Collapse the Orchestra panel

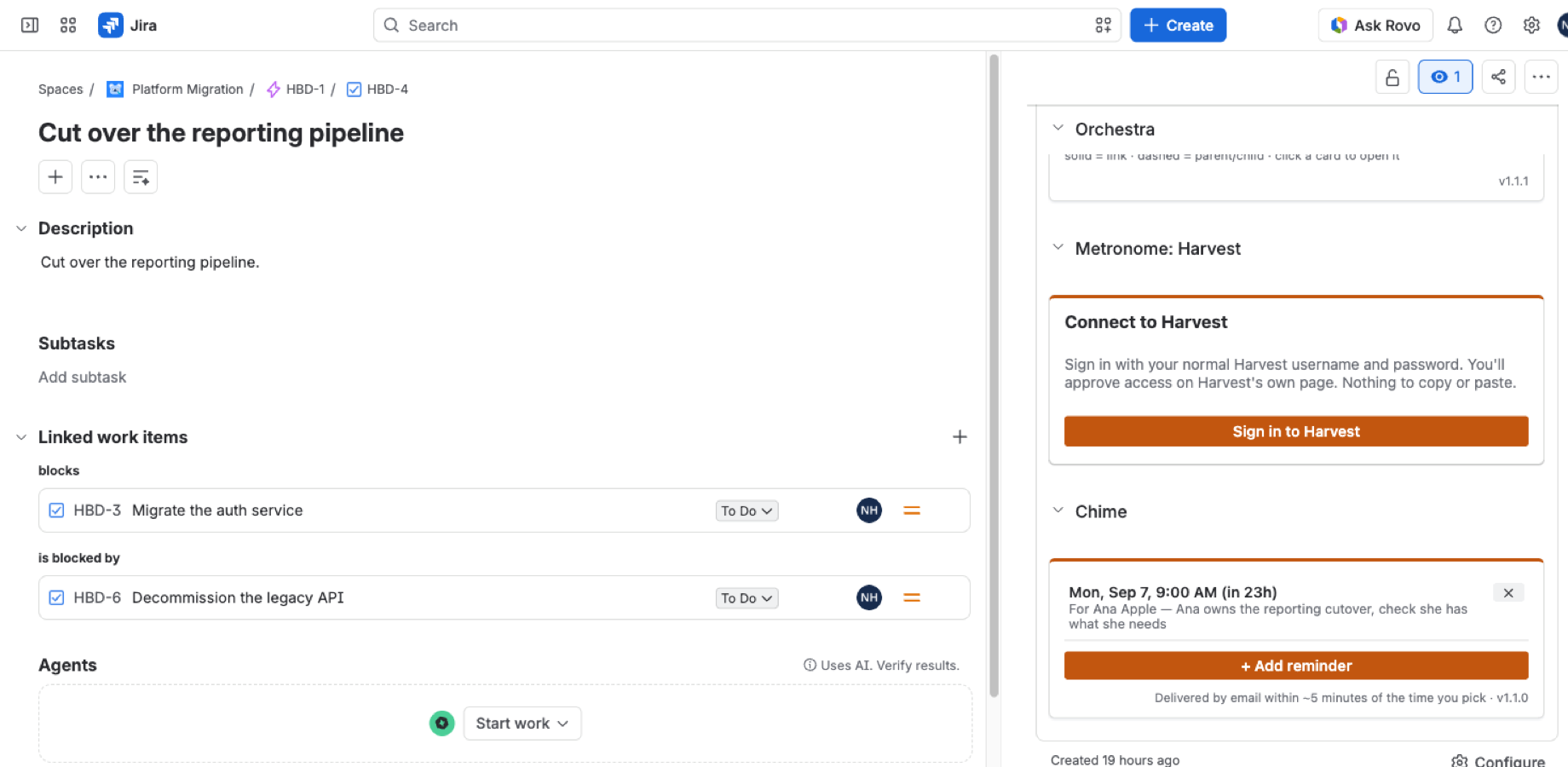pos(1058,128)
